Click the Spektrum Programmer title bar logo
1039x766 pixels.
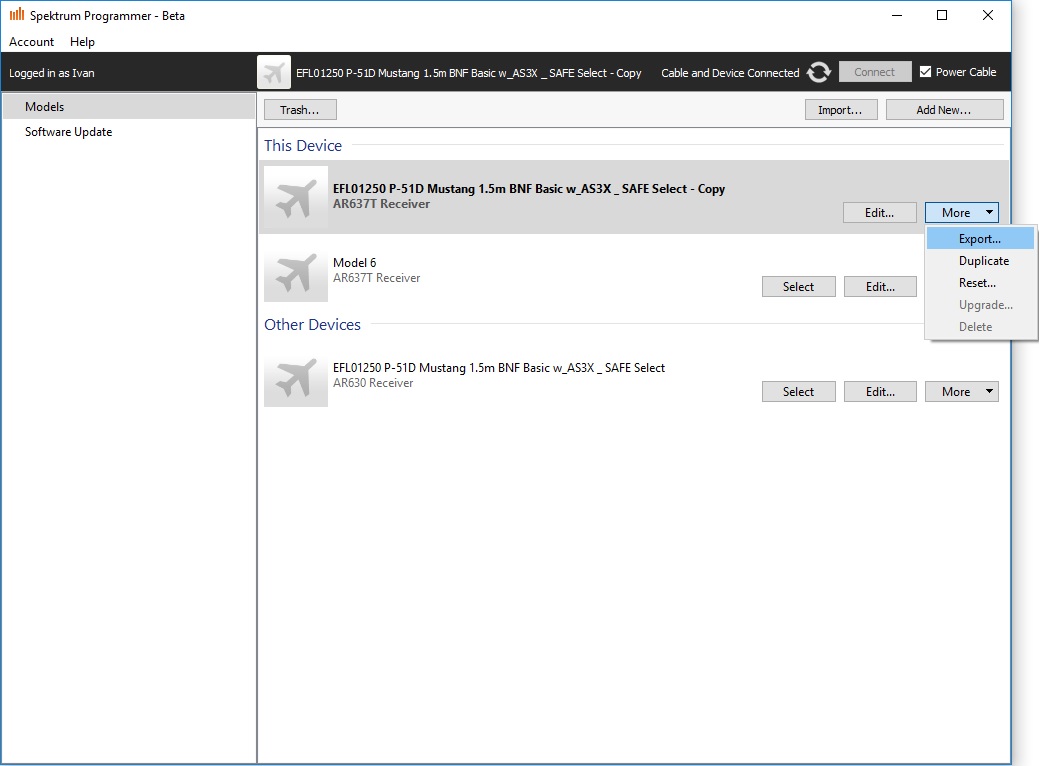click(16, 15)
